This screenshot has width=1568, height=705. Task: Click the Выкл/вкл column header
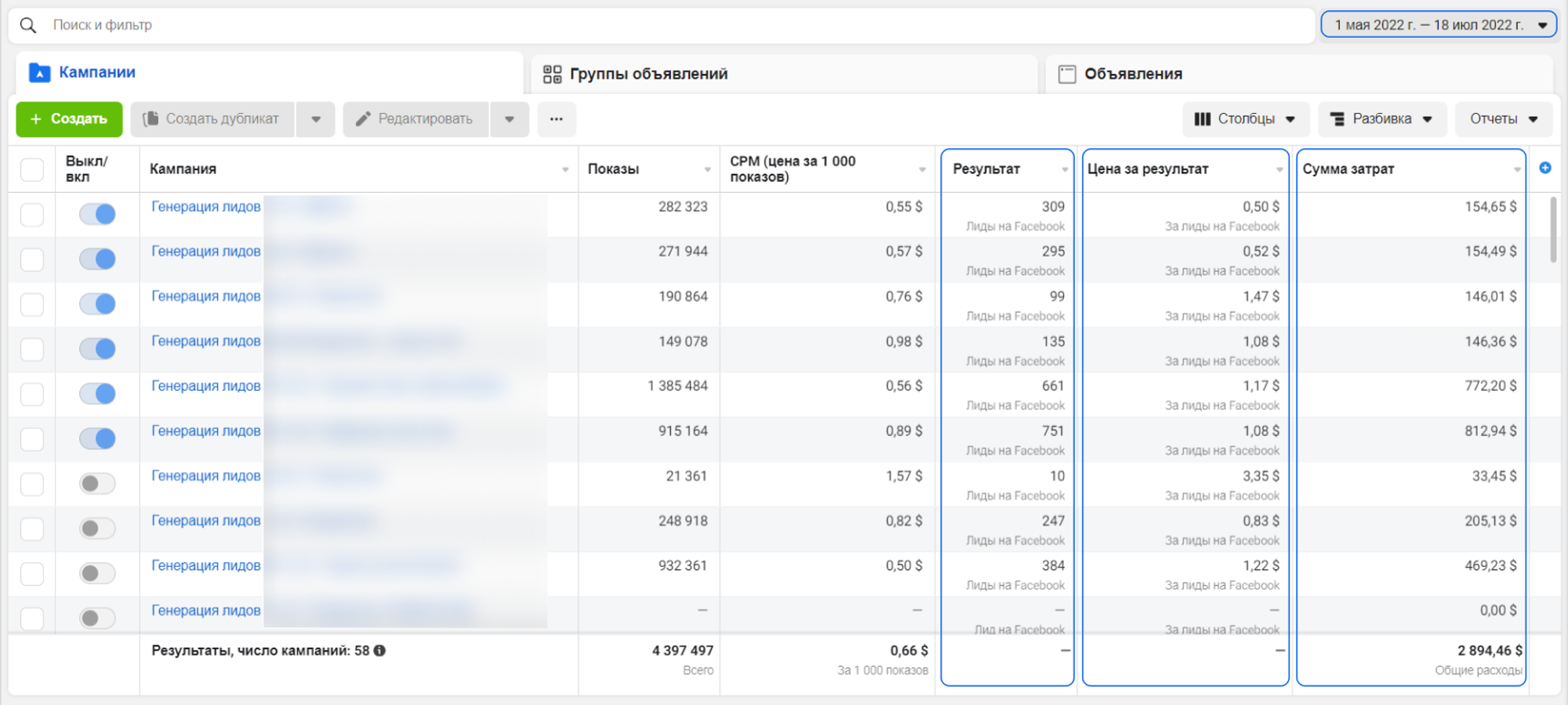coord(86,169)
